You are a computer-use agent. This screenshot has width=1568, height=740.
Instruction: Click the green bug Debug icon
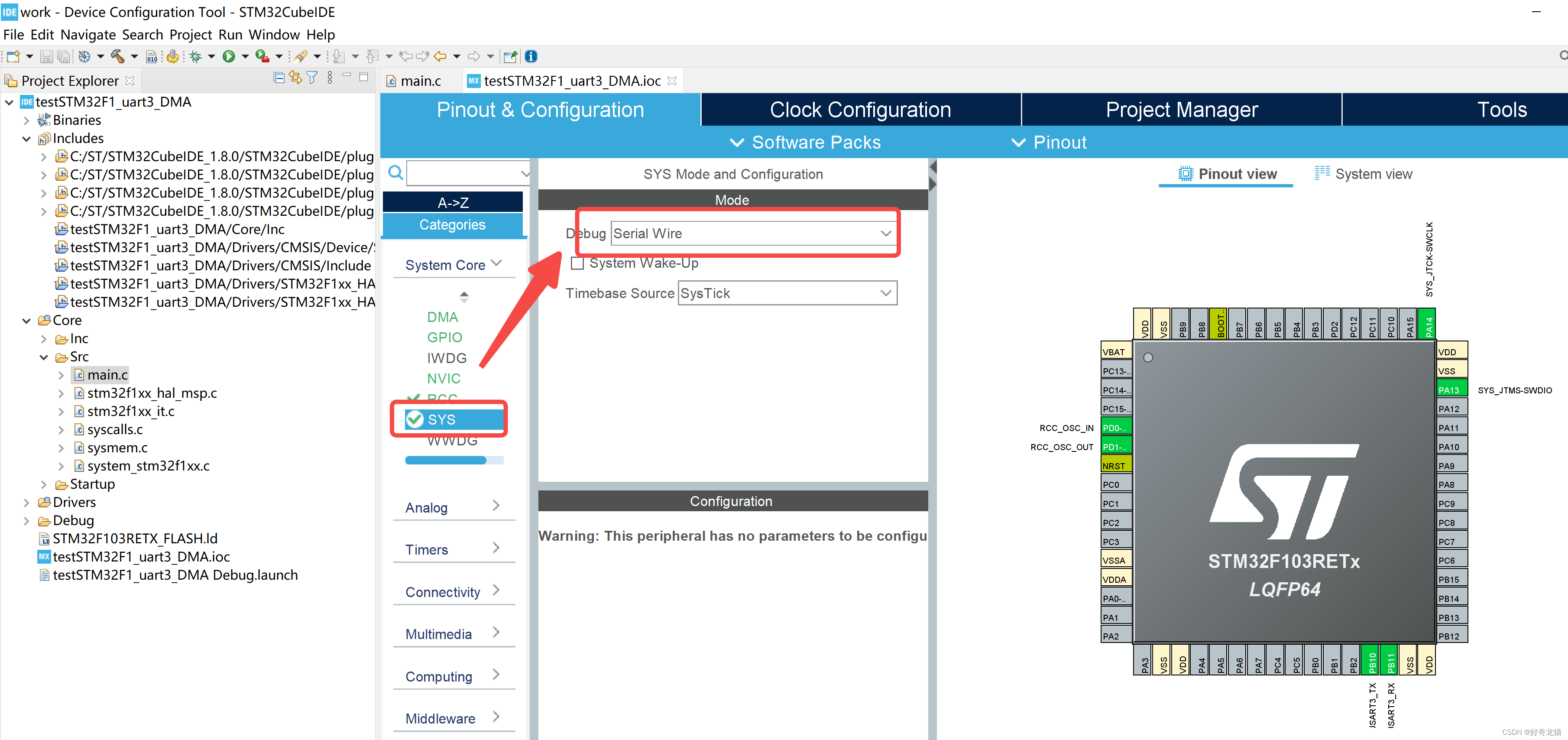pyautogui.click(x=195, y=57)
